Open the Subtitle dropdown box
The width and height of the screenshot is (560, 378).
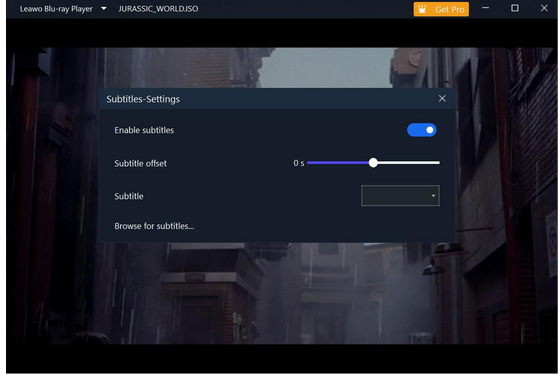click(x=400, y=195)
